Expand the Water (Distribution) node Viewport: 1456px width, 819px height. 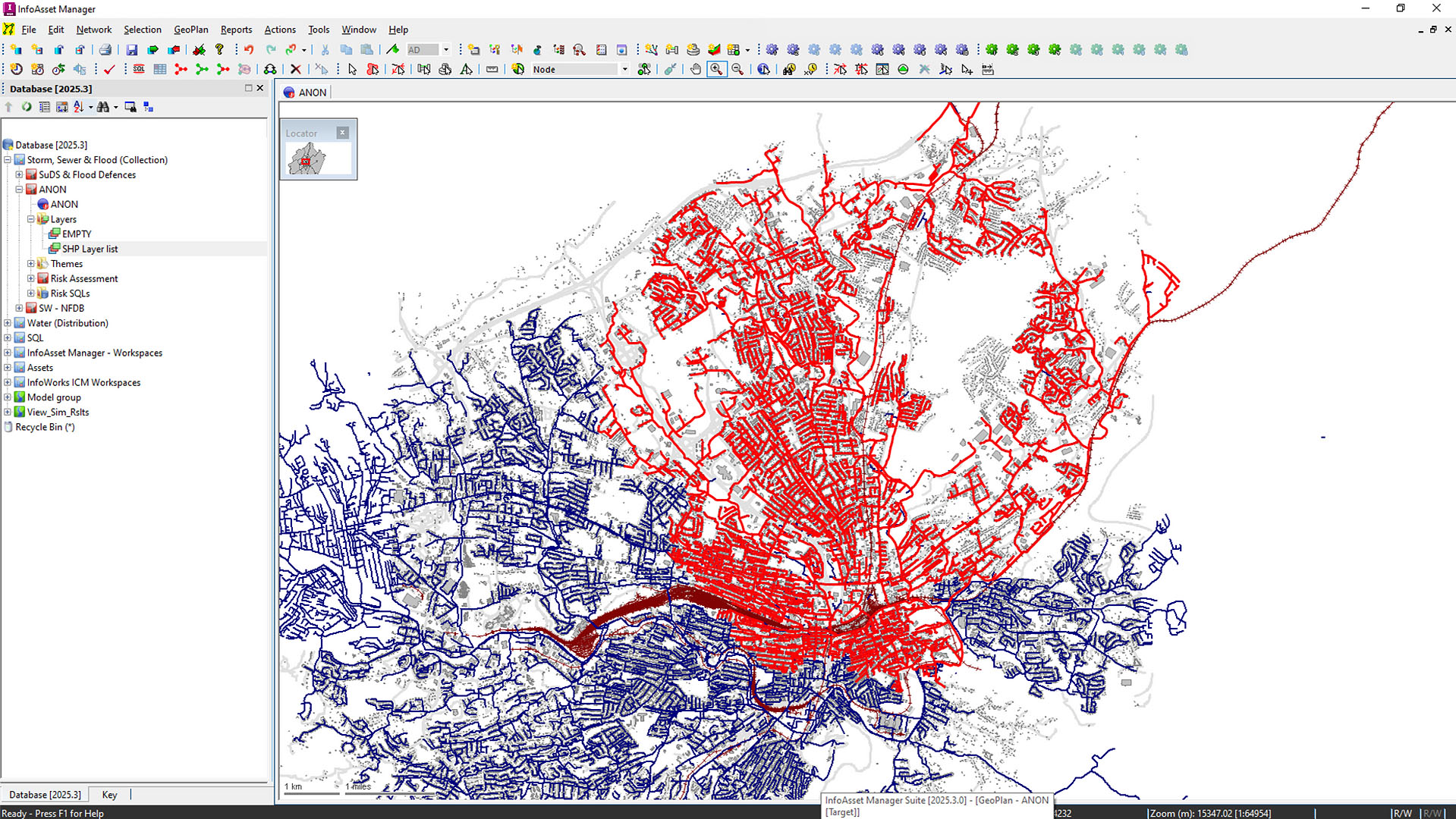tap(8, 323)
